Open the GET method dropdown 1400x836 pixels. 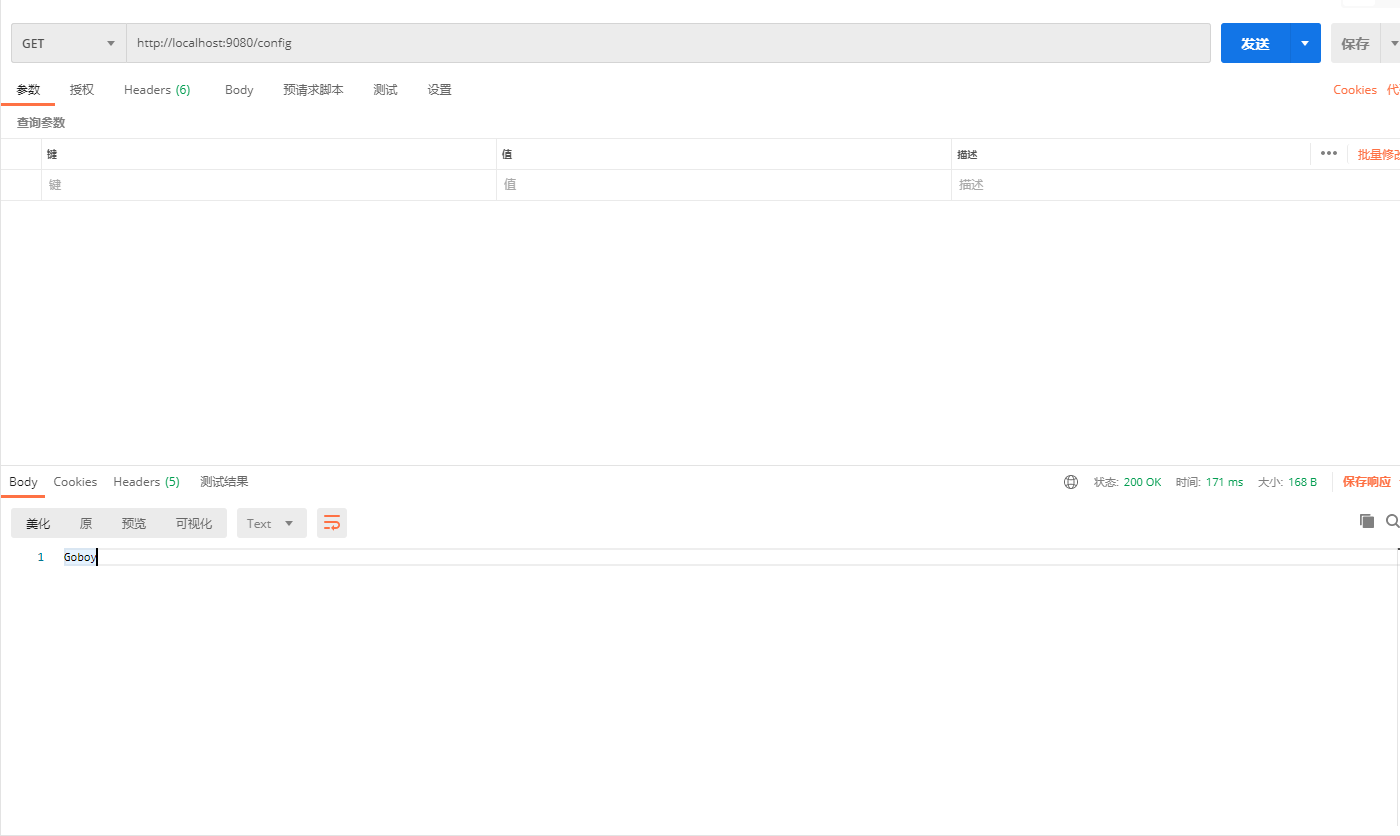[x=69, y=43]
